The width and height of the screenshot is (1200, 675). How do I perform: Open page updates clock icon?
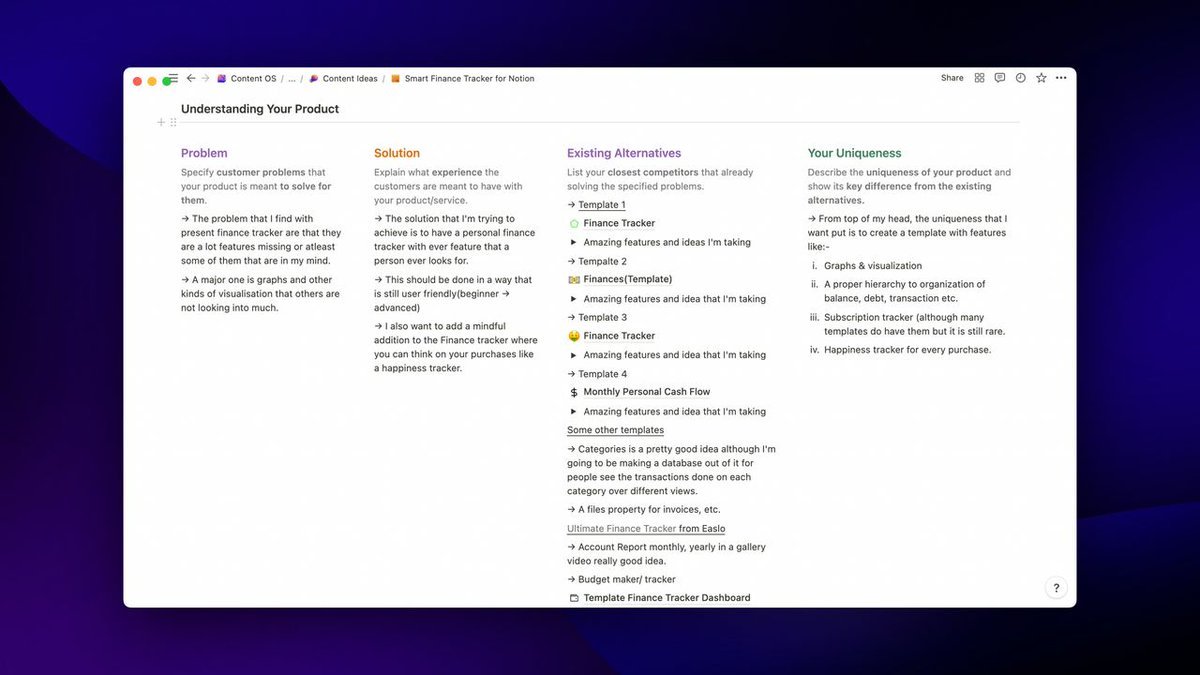1020,78
